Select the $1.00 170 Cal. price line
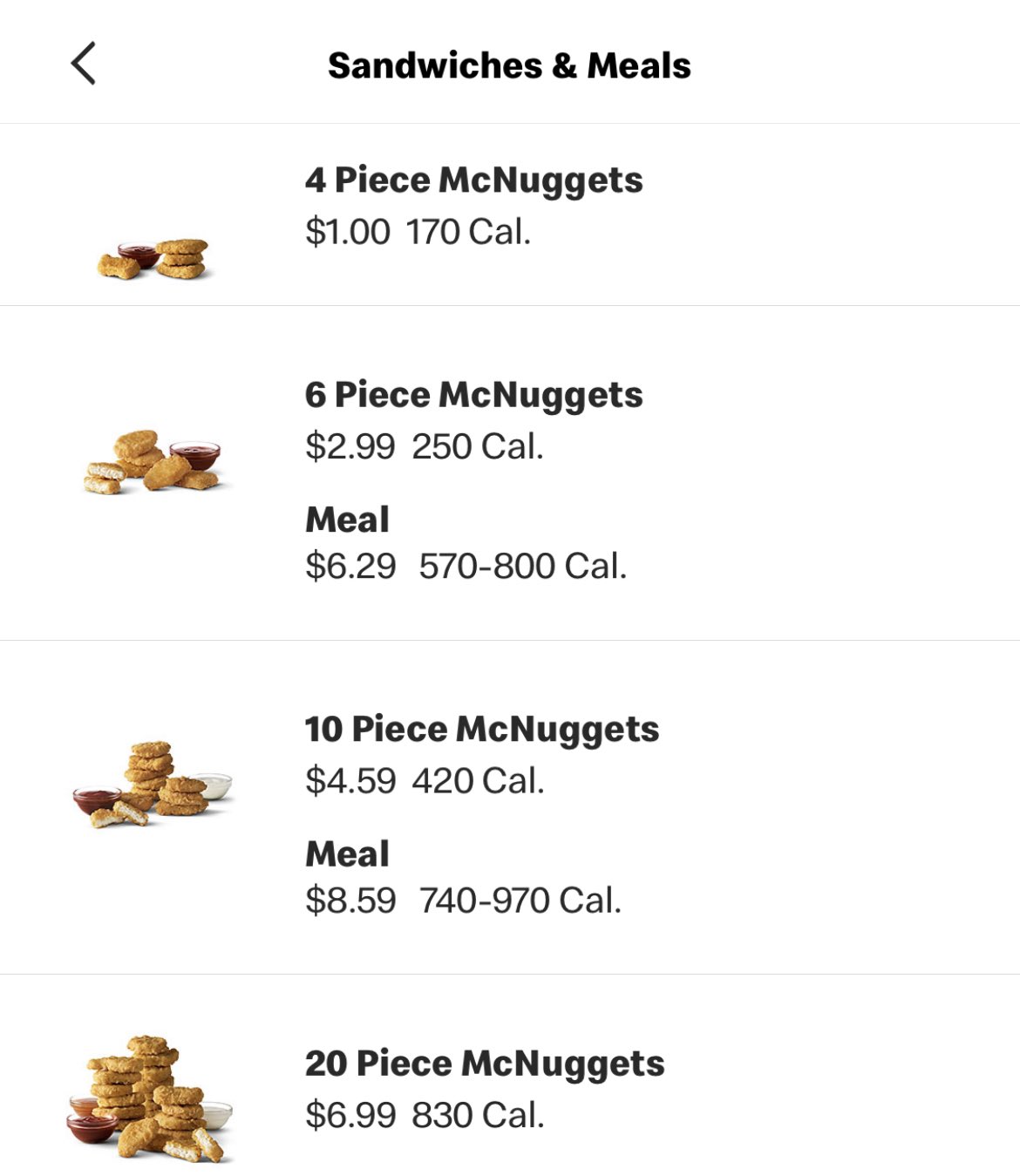The height and width of the screenshot is (1176, 1020). (x=418, y=232)
